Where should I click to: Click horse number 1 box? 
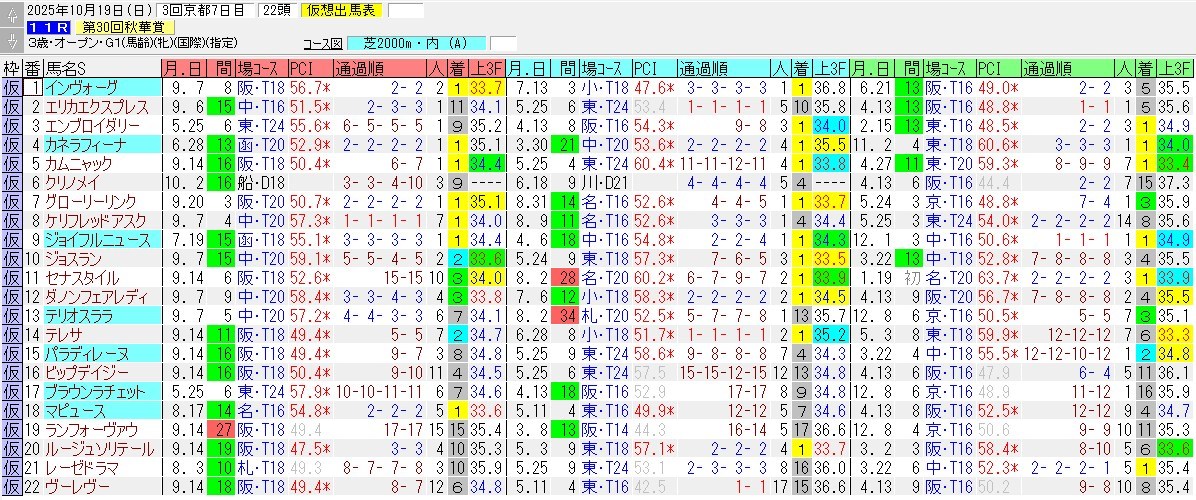click(x=35, y=88)
